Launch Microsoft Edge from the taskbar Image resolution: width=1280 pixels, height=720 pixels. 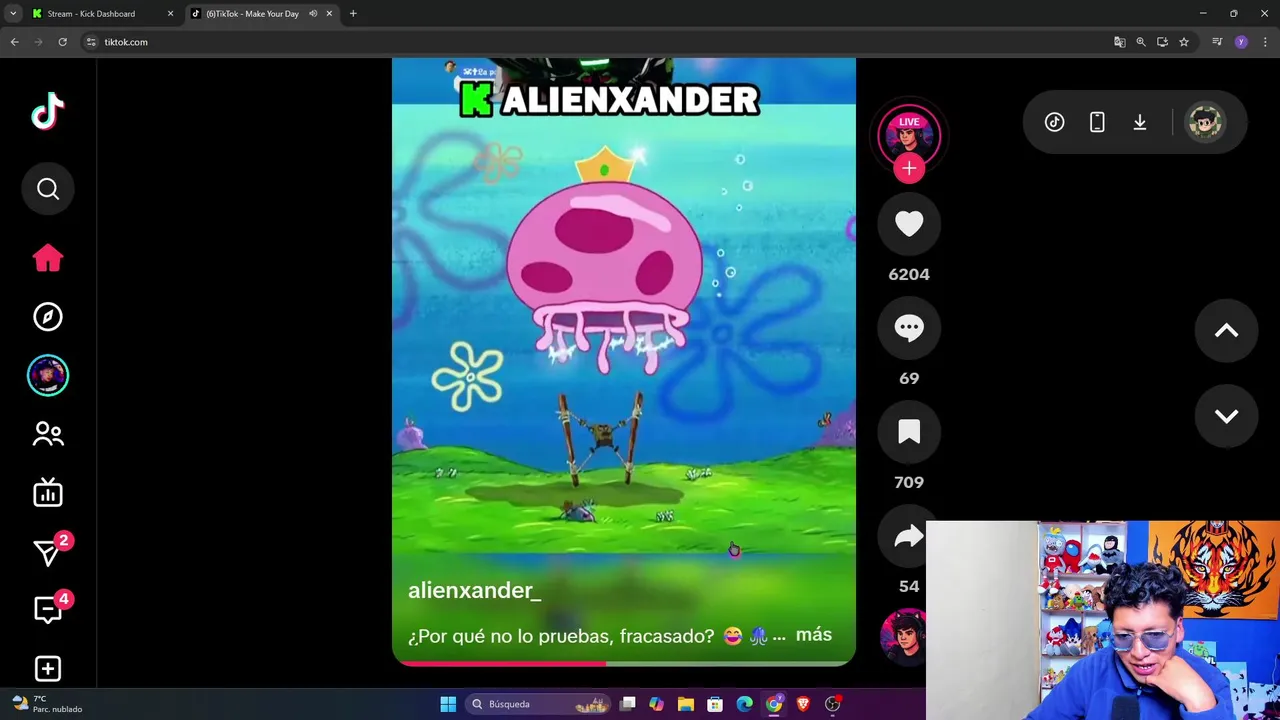(744, 704)
